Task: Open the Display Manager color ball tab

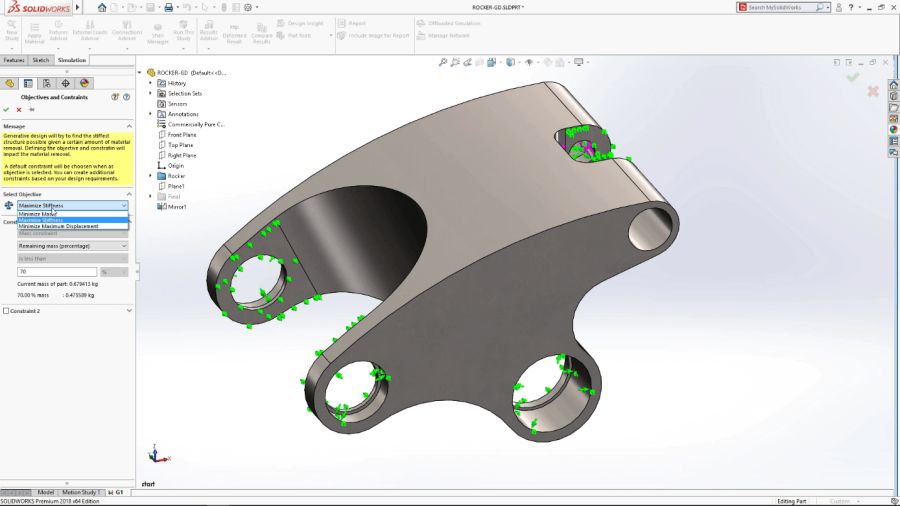Action: pos(84,84)
